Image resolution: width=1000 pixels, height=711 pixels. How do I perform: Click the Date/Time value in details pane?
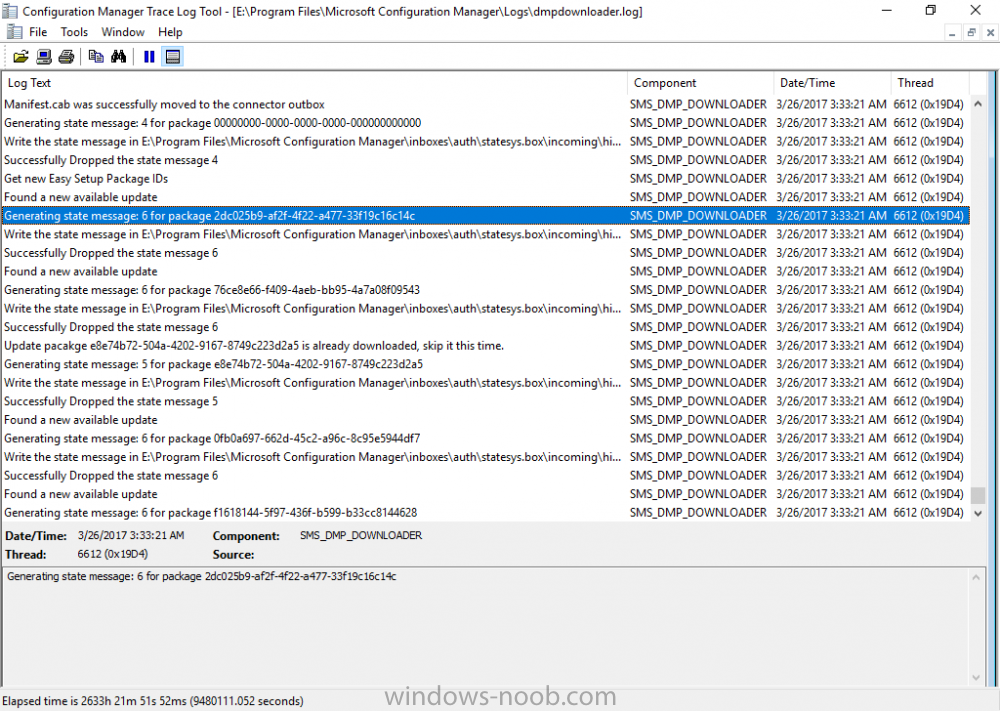click(x=131, y=536)
